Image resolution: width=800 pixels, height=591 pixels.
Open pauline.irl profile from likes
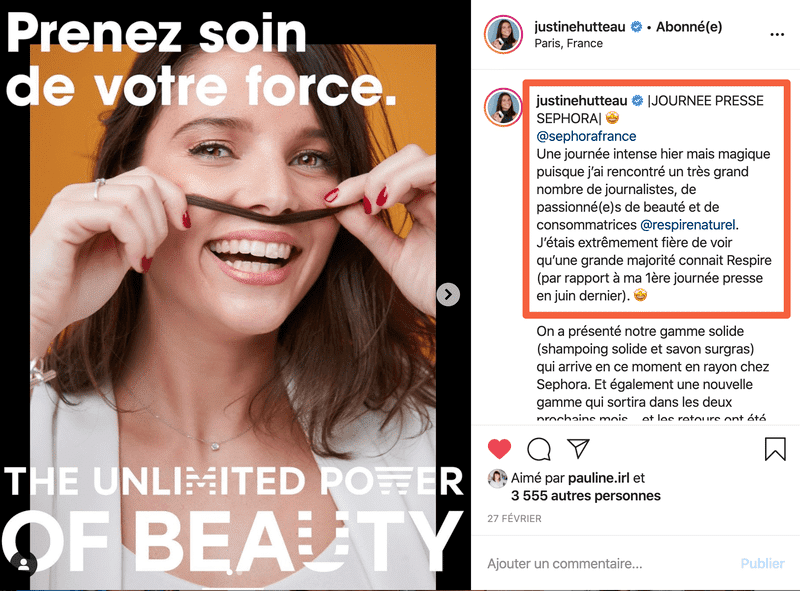tap(598, 478)
